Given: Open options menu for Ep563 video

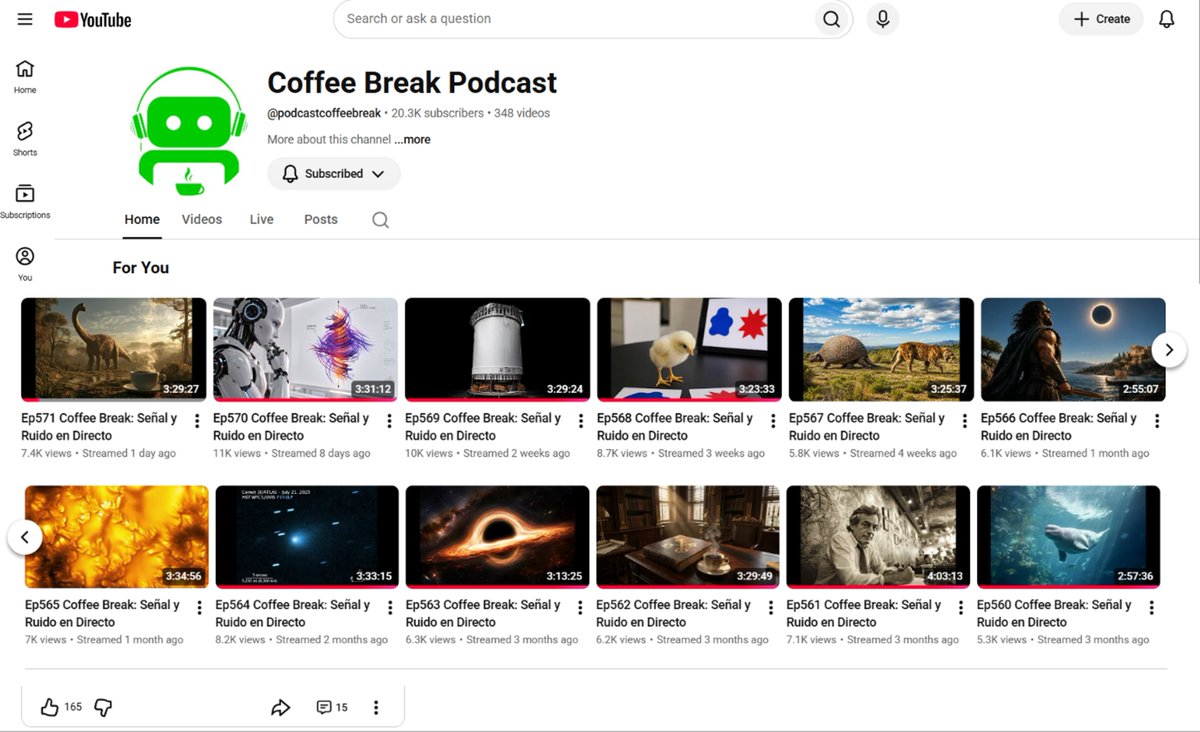Looking at the screenshot, I should (x=580, y=608).
